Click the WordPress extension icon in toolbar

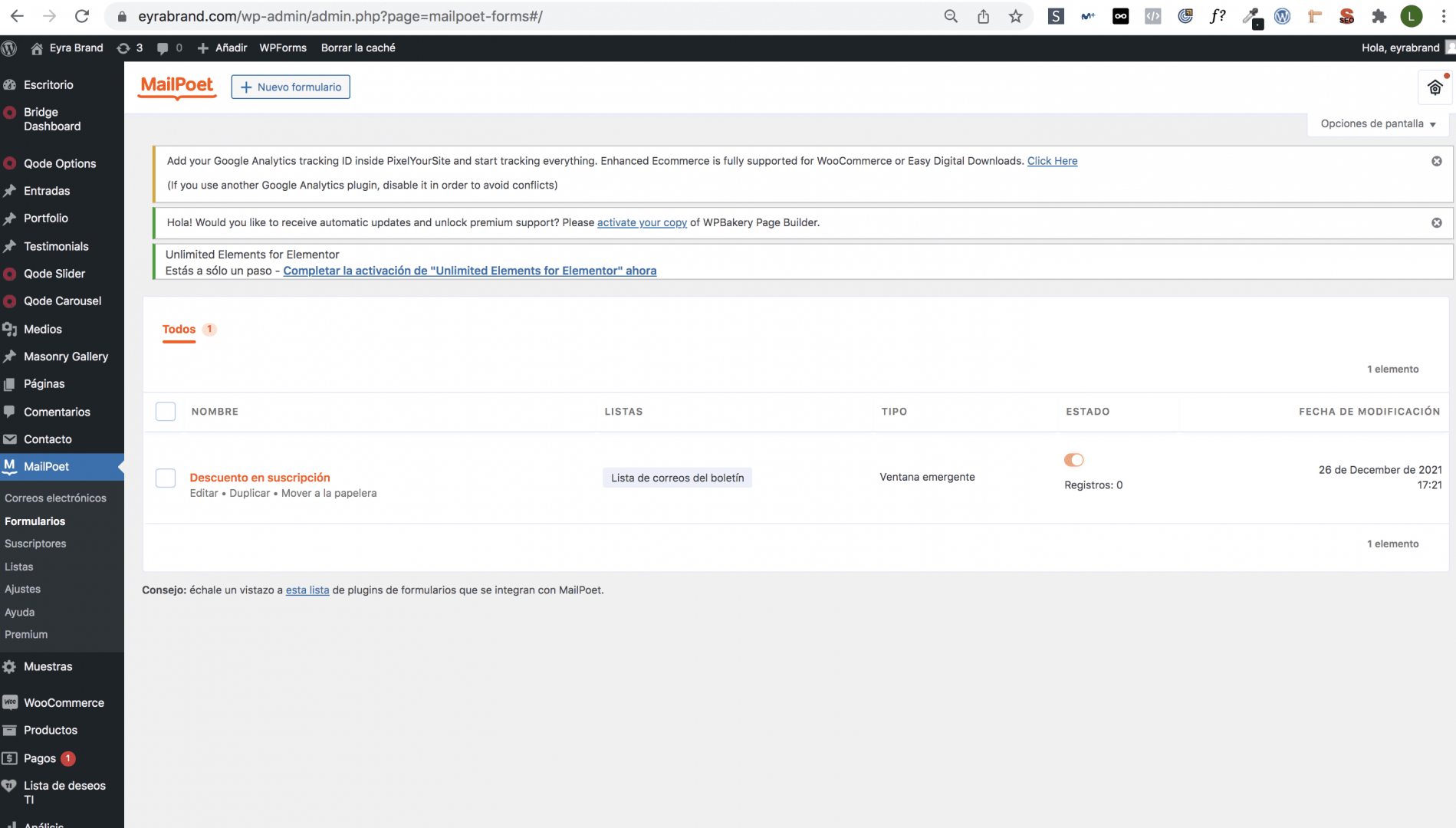tap(1283, 16)
